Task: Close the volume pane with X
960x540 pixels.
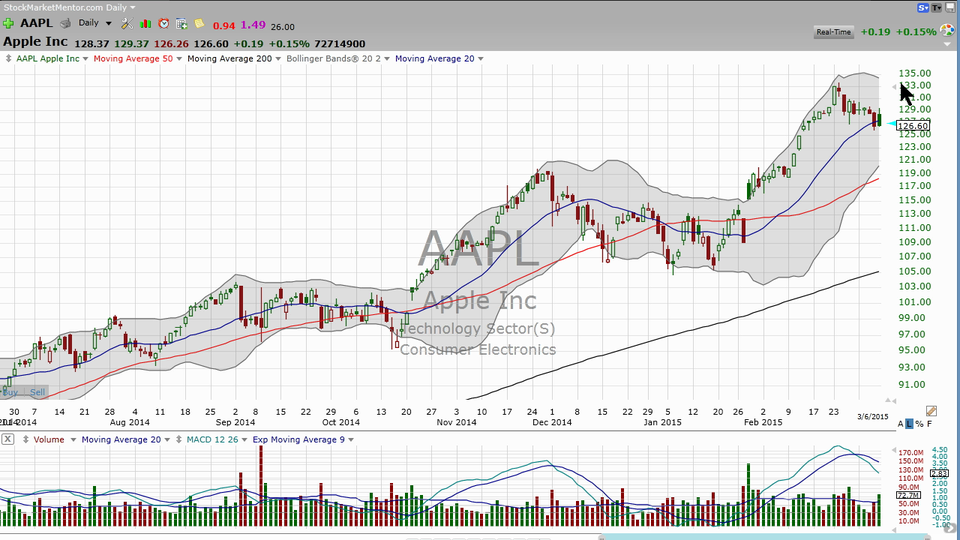Action: click(7, 439)
